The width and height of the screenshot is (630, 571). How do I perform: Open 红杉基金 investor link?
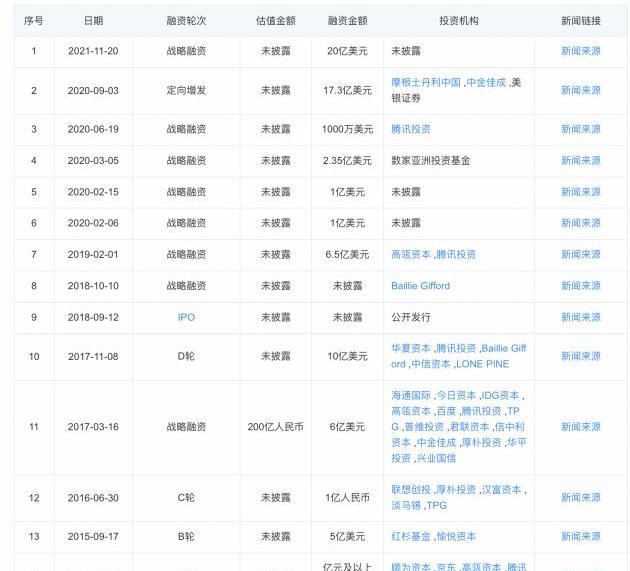click(x=411, y=536)
